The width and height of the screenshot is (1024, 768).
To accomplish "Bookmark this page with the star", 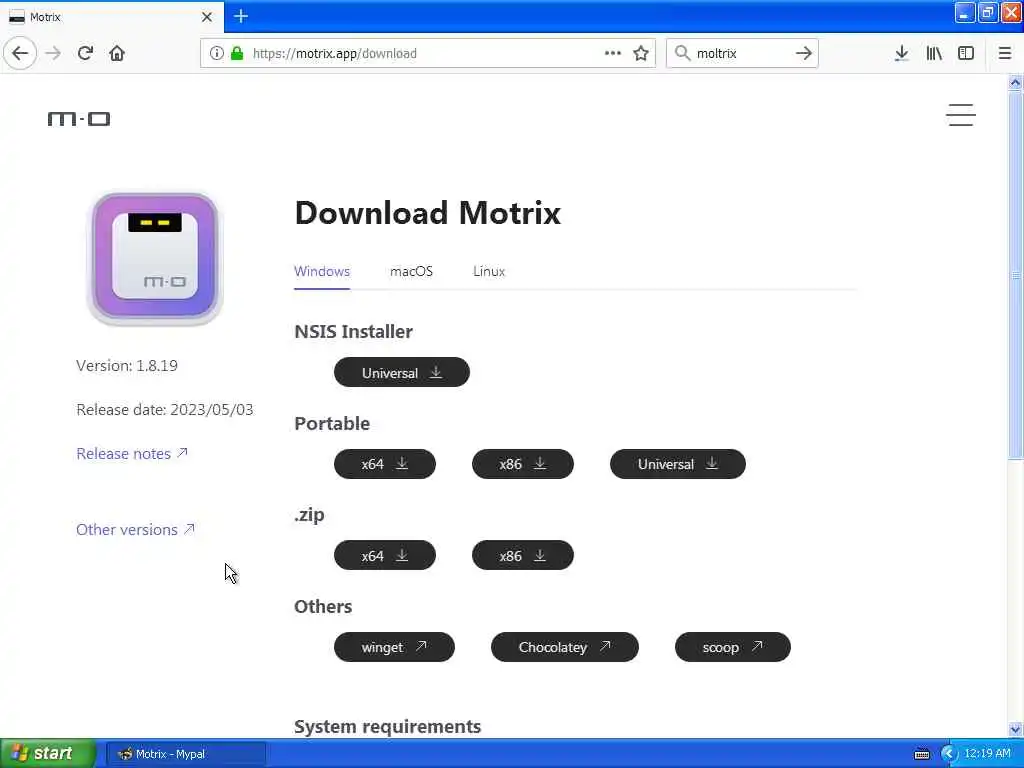I will point(641,53).
